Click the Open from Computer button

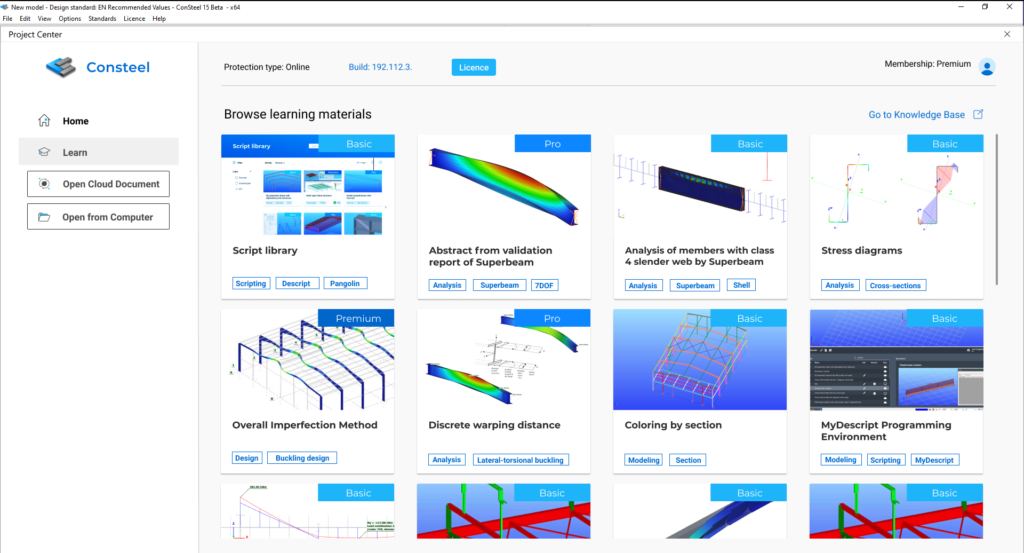[x=98, y=217]
